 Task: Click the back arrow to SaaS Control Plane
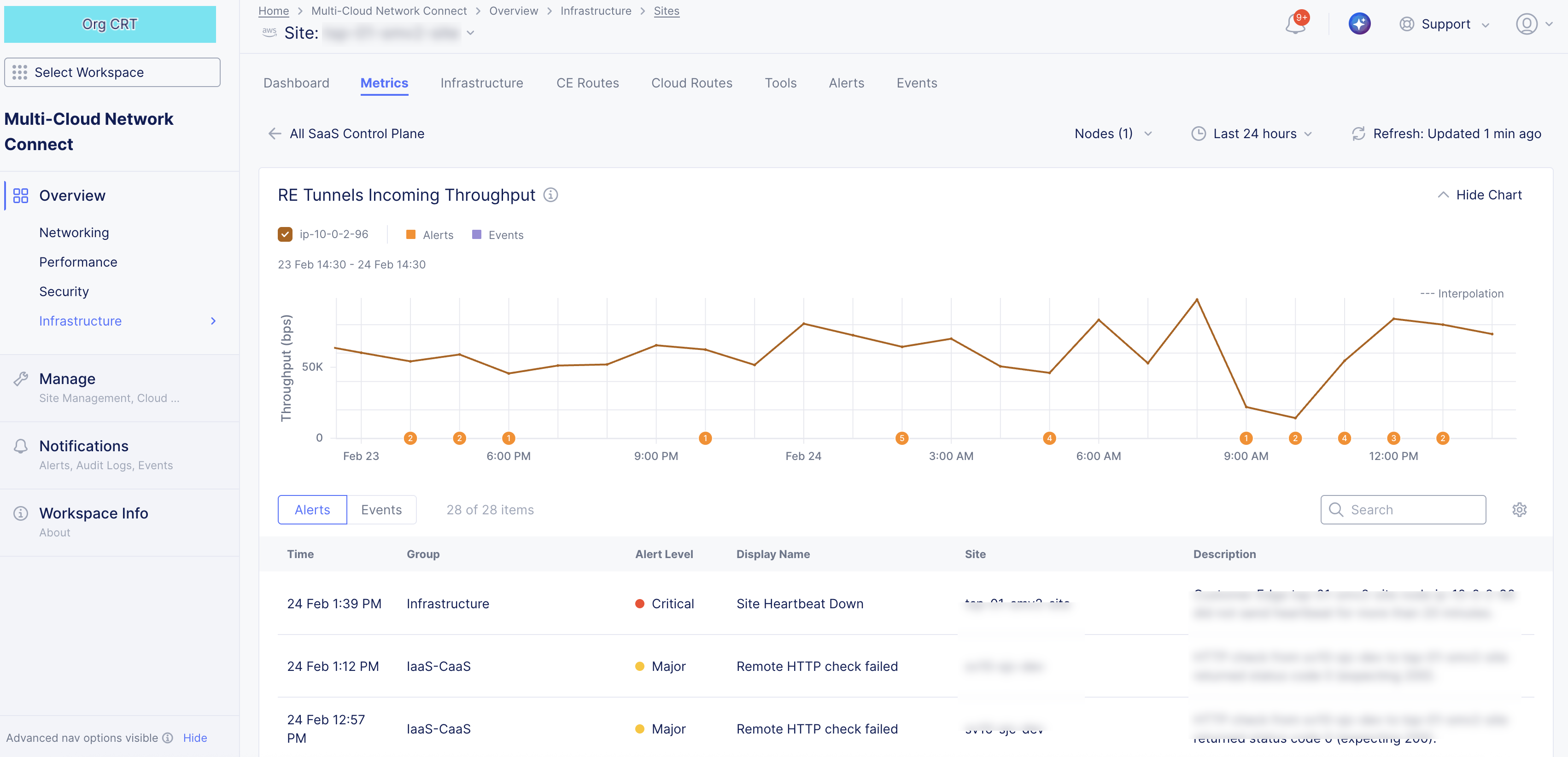(275, 134)
